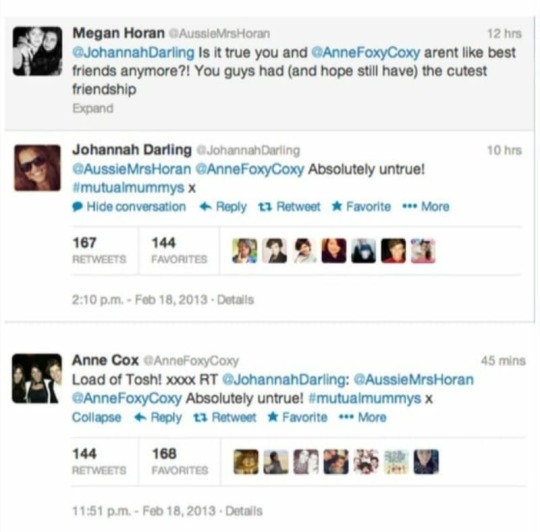Viewport: 540px width, 532px height.
Task: View the 167 retweets list
Action: (99, 250)
